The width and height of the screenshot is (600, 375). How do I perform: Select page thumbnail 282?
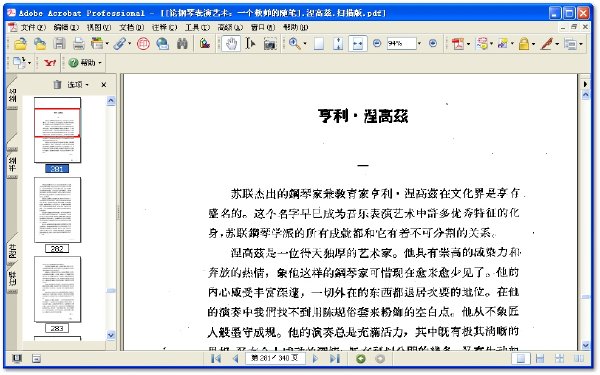click(x=57, y=210)
